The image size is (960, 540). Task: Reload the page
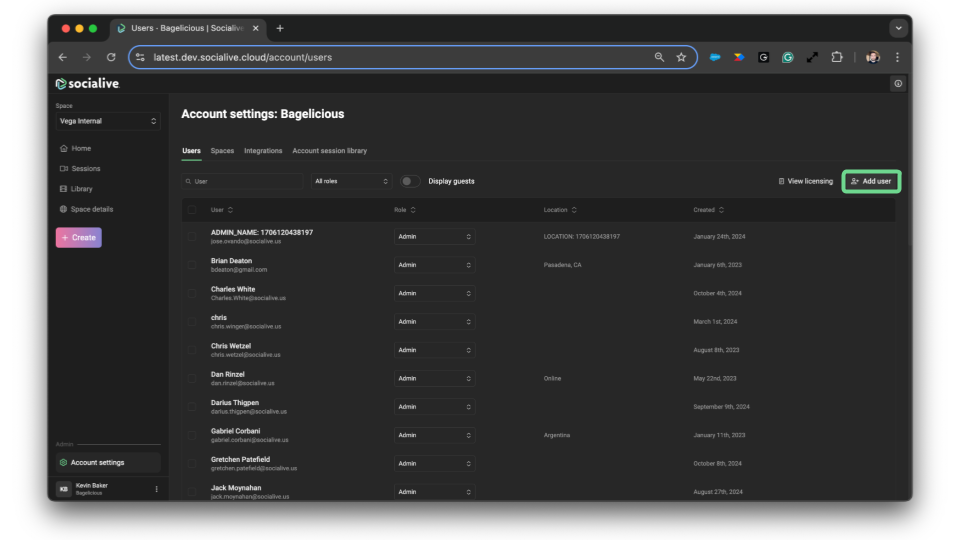[111, 57]
